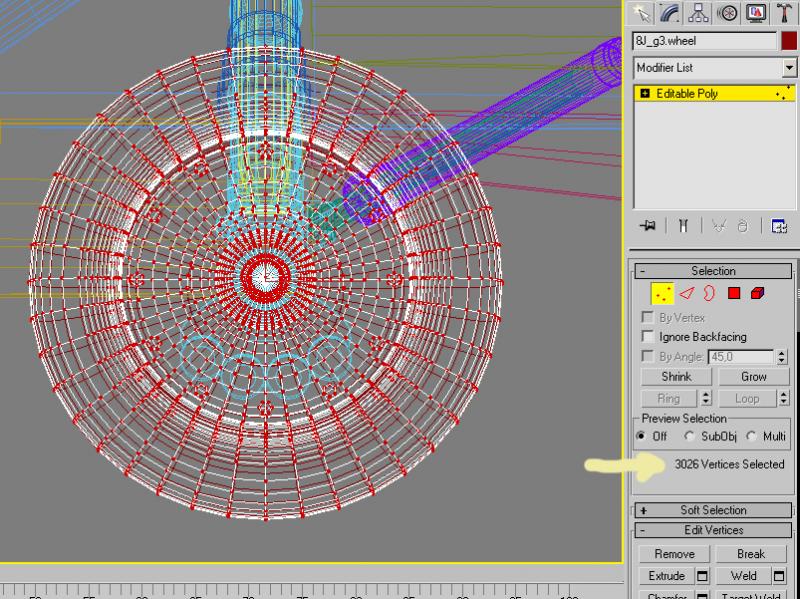Select SubObj preview selection option

690,437
